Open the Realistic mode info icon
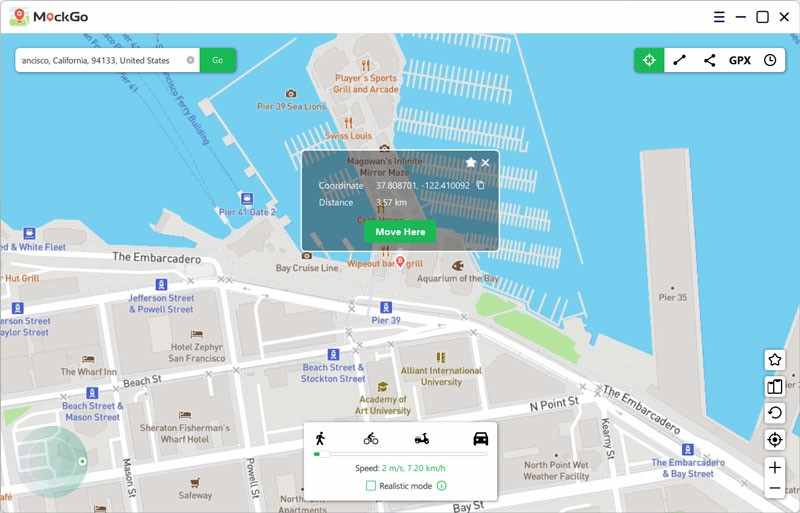The height and width of the screenshot is (513, 800). tap(442, 486)
